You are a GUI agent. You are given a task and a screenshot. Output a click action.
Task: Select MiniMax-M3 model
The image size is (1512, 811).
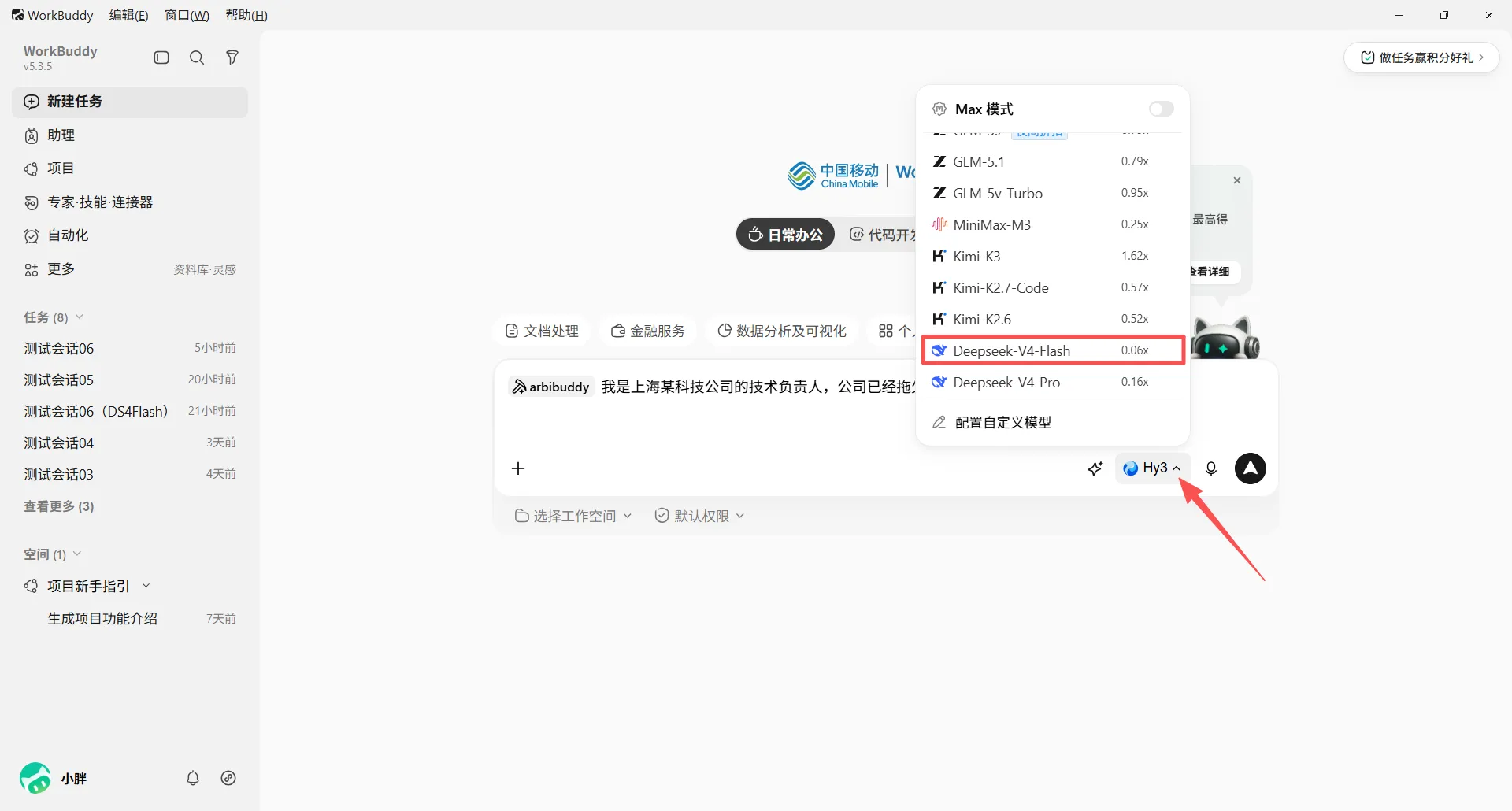[1053, 224]
